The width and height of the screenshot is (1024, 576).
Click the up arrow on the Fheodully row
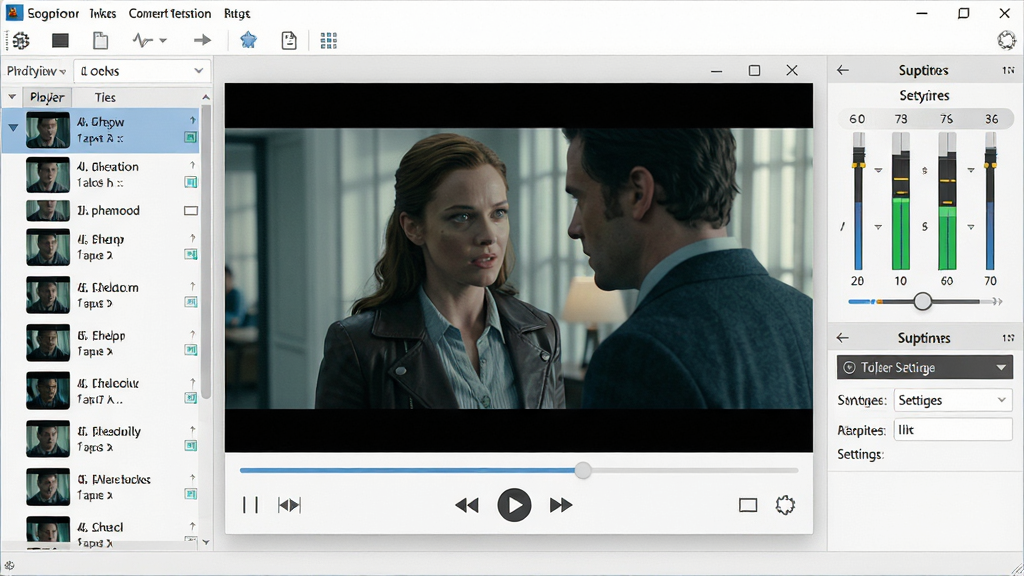(193, 430)
